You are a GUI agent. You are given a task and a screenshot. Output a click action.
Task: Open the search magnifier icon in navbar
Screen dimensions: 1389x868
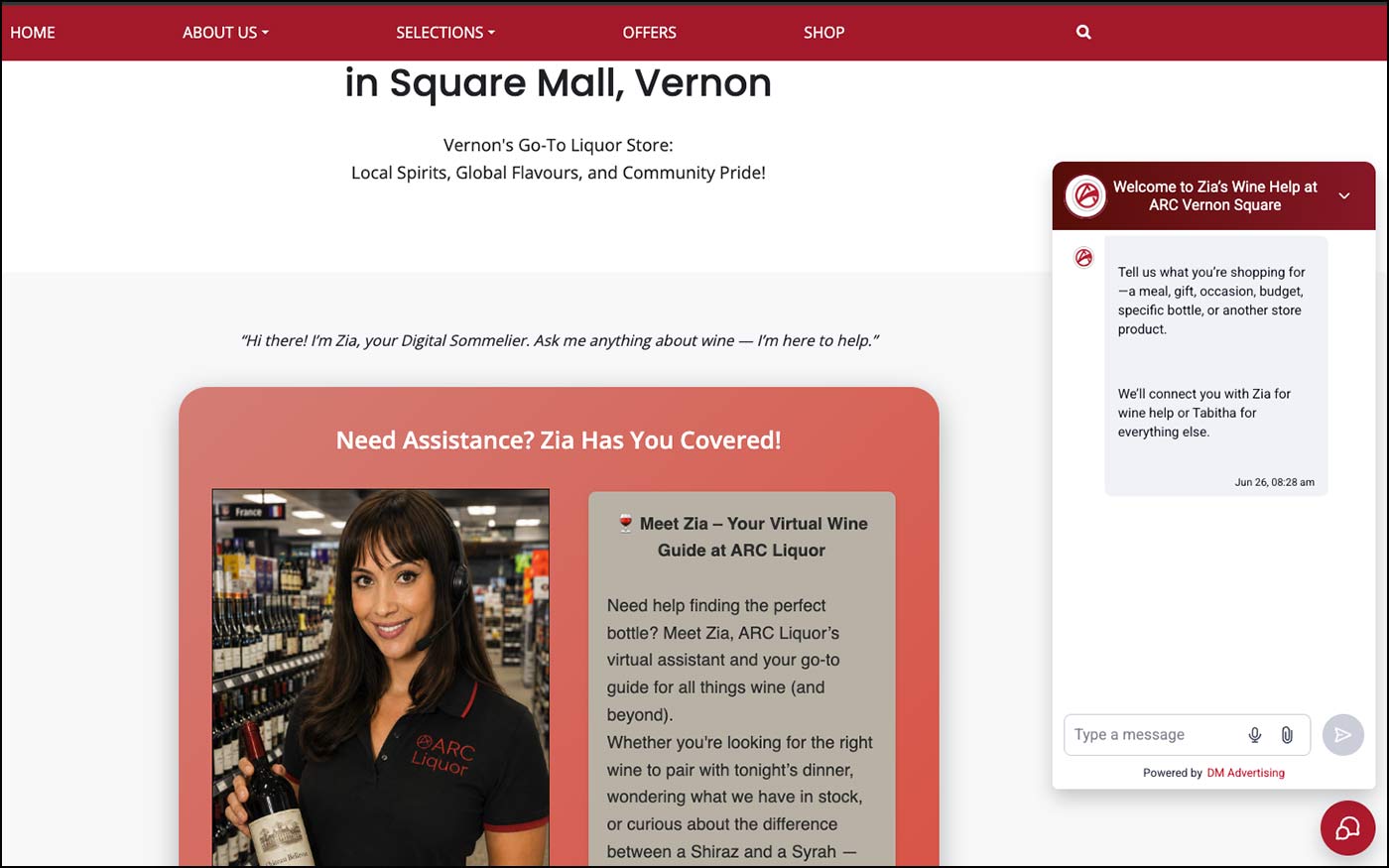pos(1083,32)
